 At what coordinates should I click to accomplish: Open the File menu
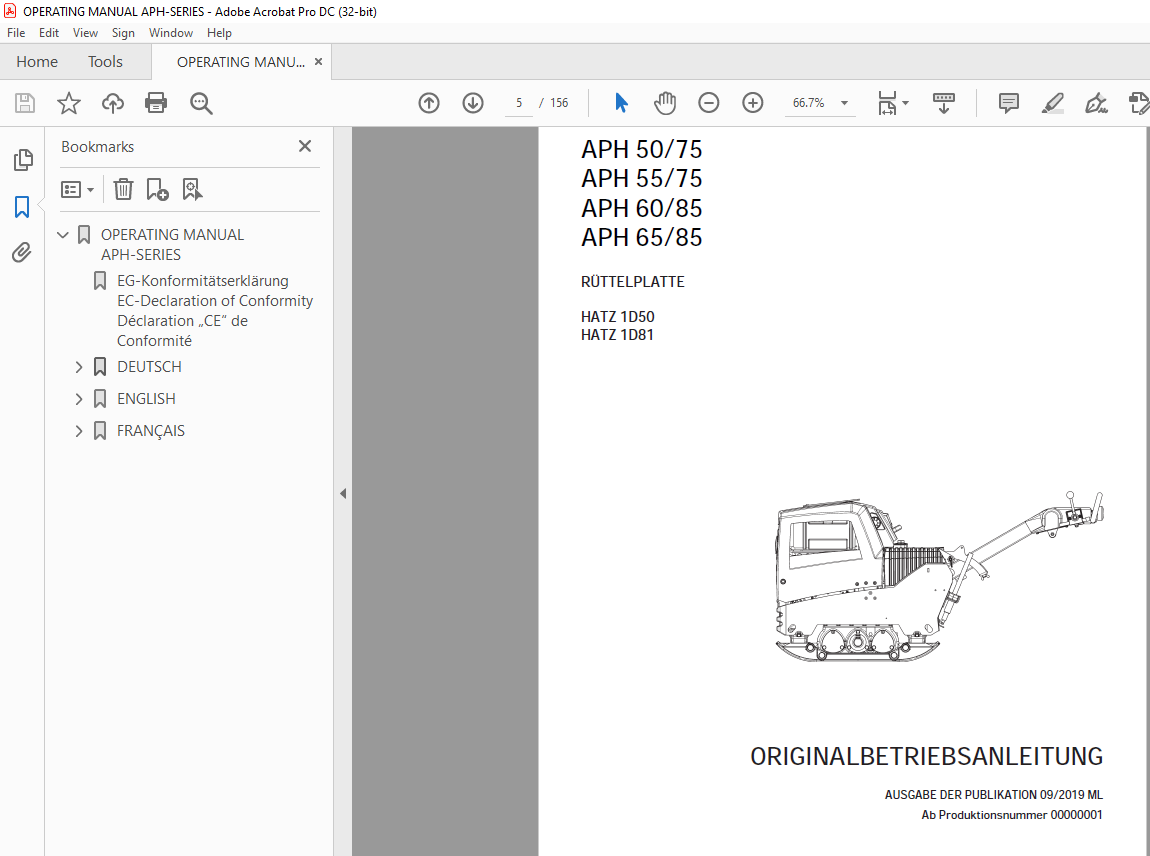tap(16, 33)
